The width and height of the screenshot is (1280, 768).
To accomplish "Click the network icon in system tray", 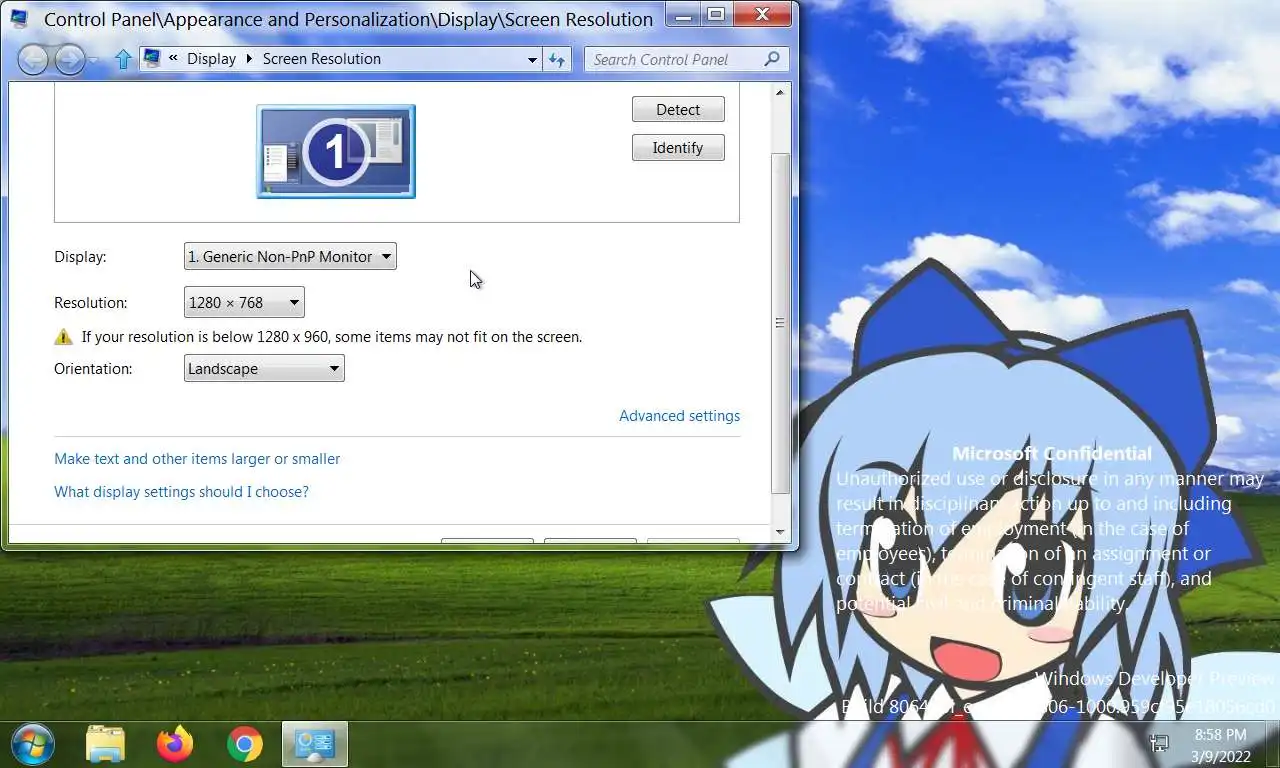I will pos(1160,743).
